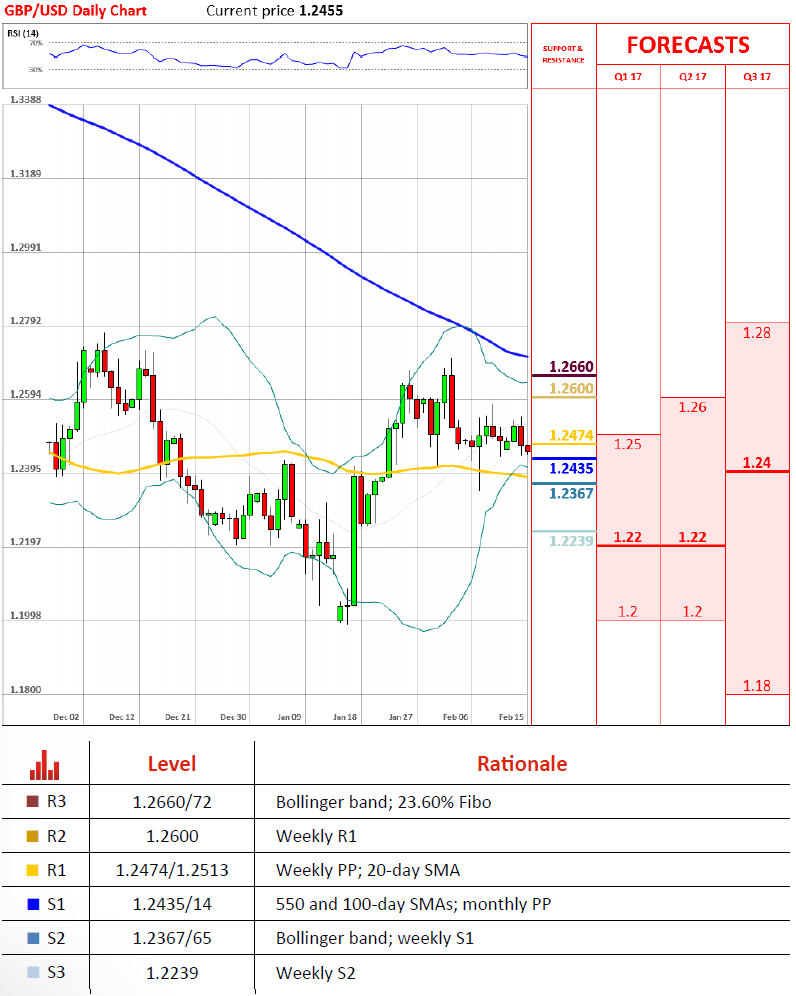The image size is (796, 996).
Task: Click the S1 blue color swatch
Action: click(x=32, y=904)
